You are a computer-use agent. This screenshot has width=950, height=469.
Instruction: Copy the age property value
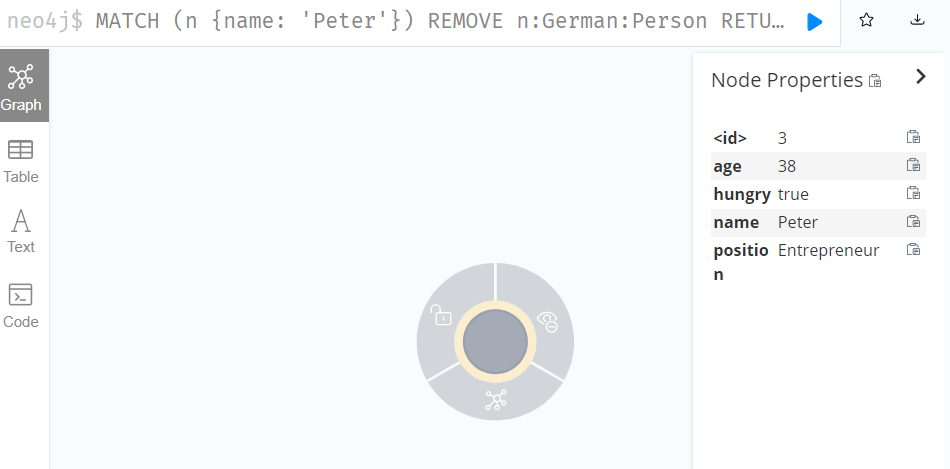tap(913, 165)
